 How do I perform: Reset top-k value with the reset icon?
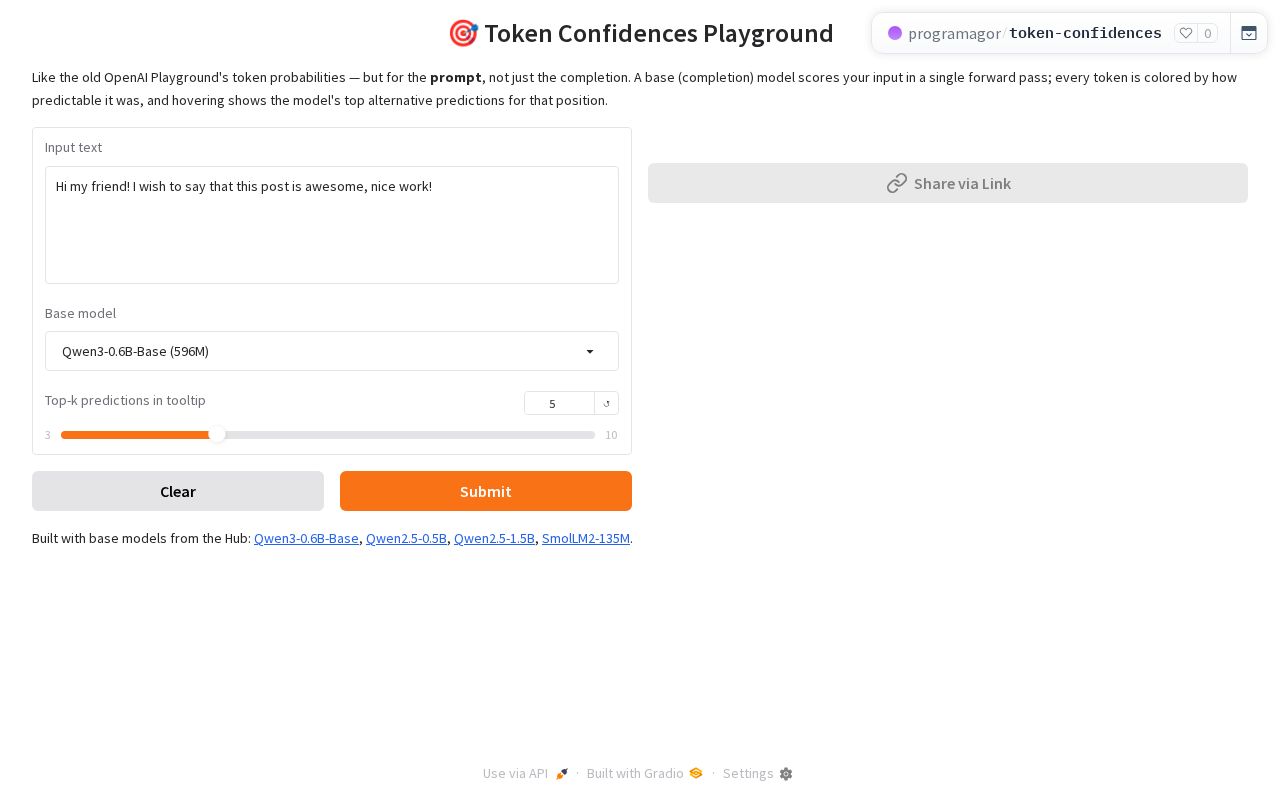click(606, 403)
